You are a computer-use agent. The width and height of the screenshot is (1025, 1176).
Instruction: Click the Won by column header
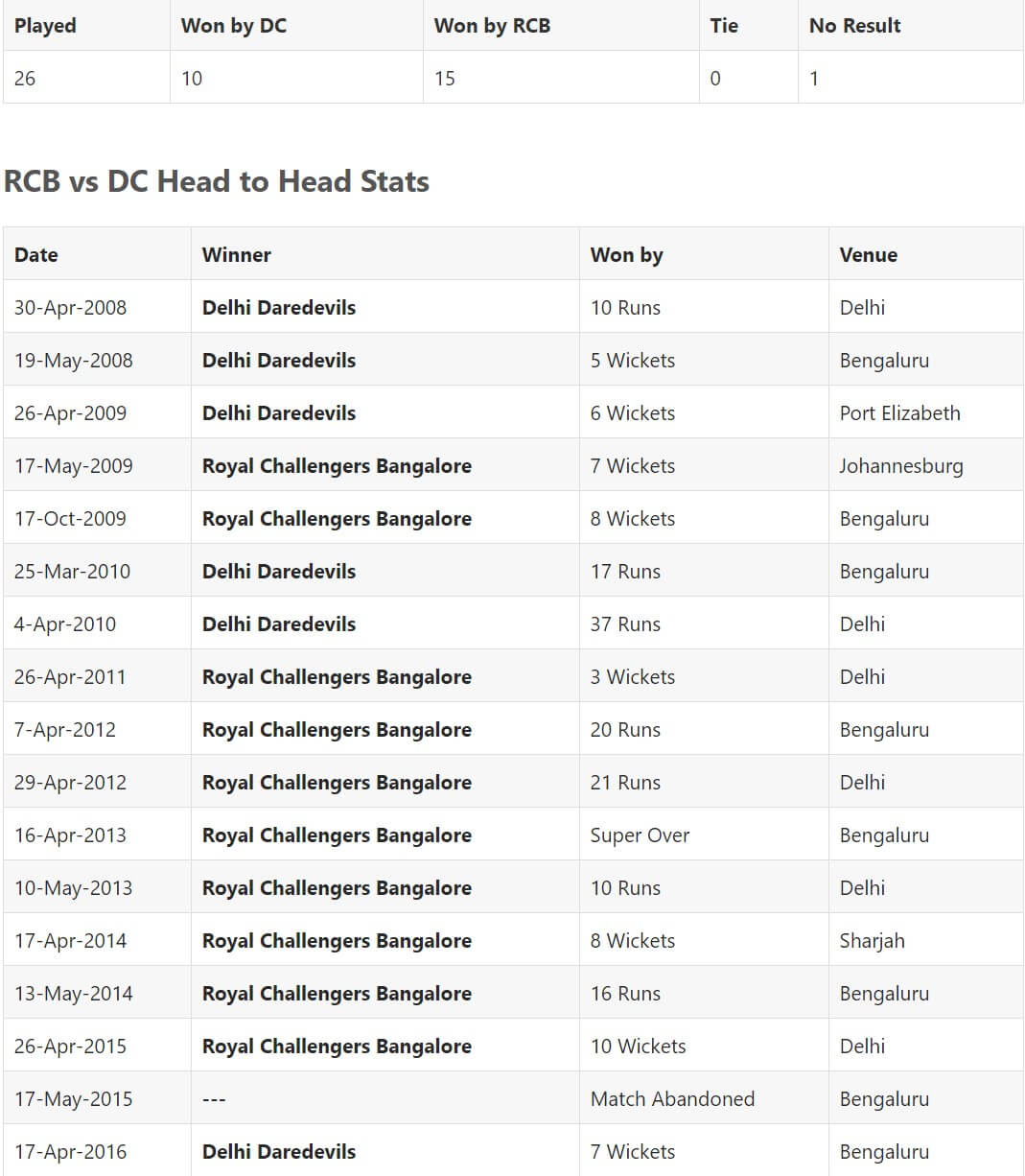pos(626,255)
